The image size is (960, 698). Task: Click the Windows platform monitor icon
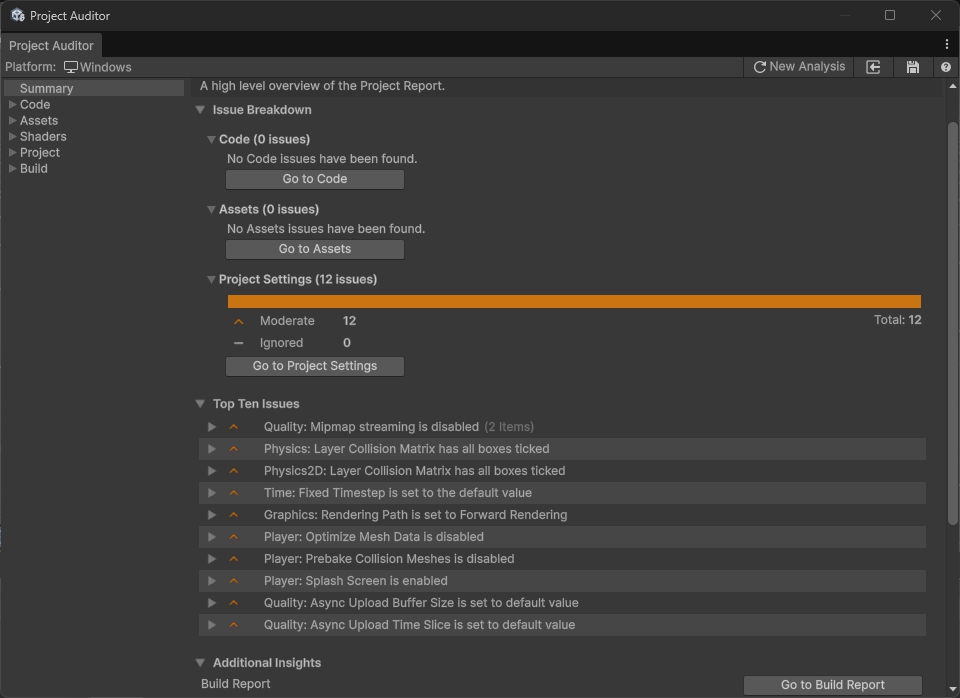click(x=71, y=67)
